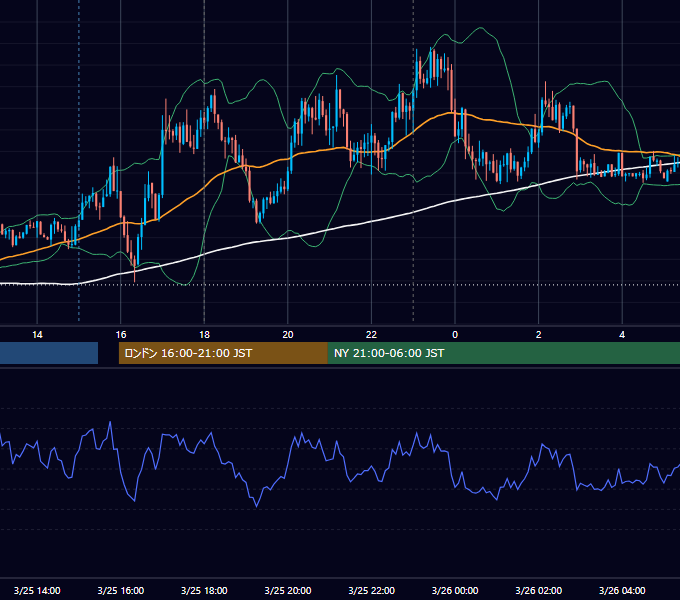Click the 3/26 04:00 time label
The image size is (680, 600).
pos(622,590)
